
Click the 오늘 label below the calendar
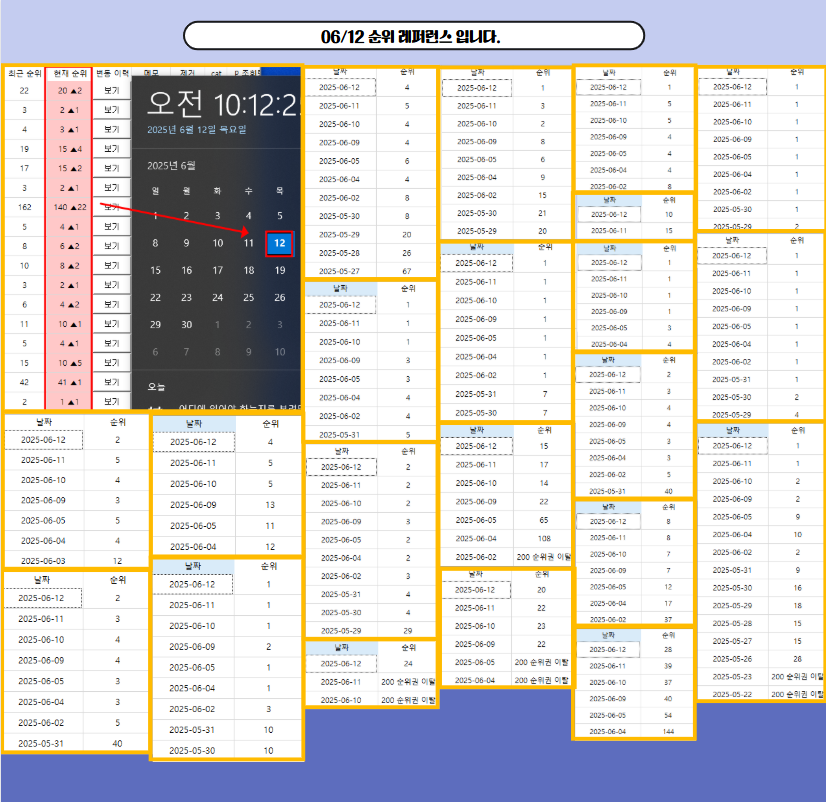(x=156, y=387)
